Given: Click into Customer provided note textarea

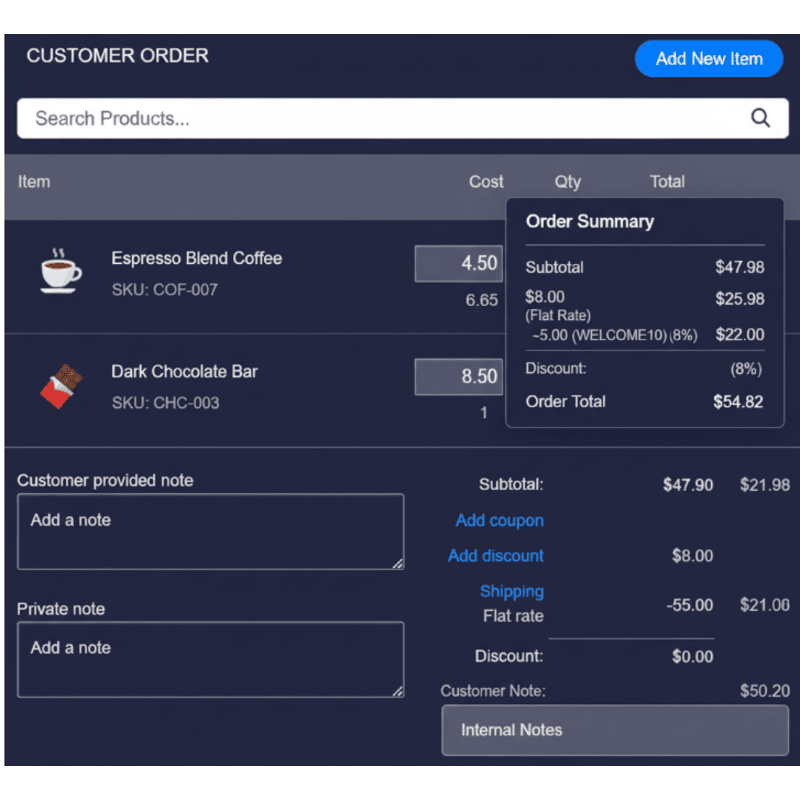Looking at the screenshot, I should [x=211, y=532].
